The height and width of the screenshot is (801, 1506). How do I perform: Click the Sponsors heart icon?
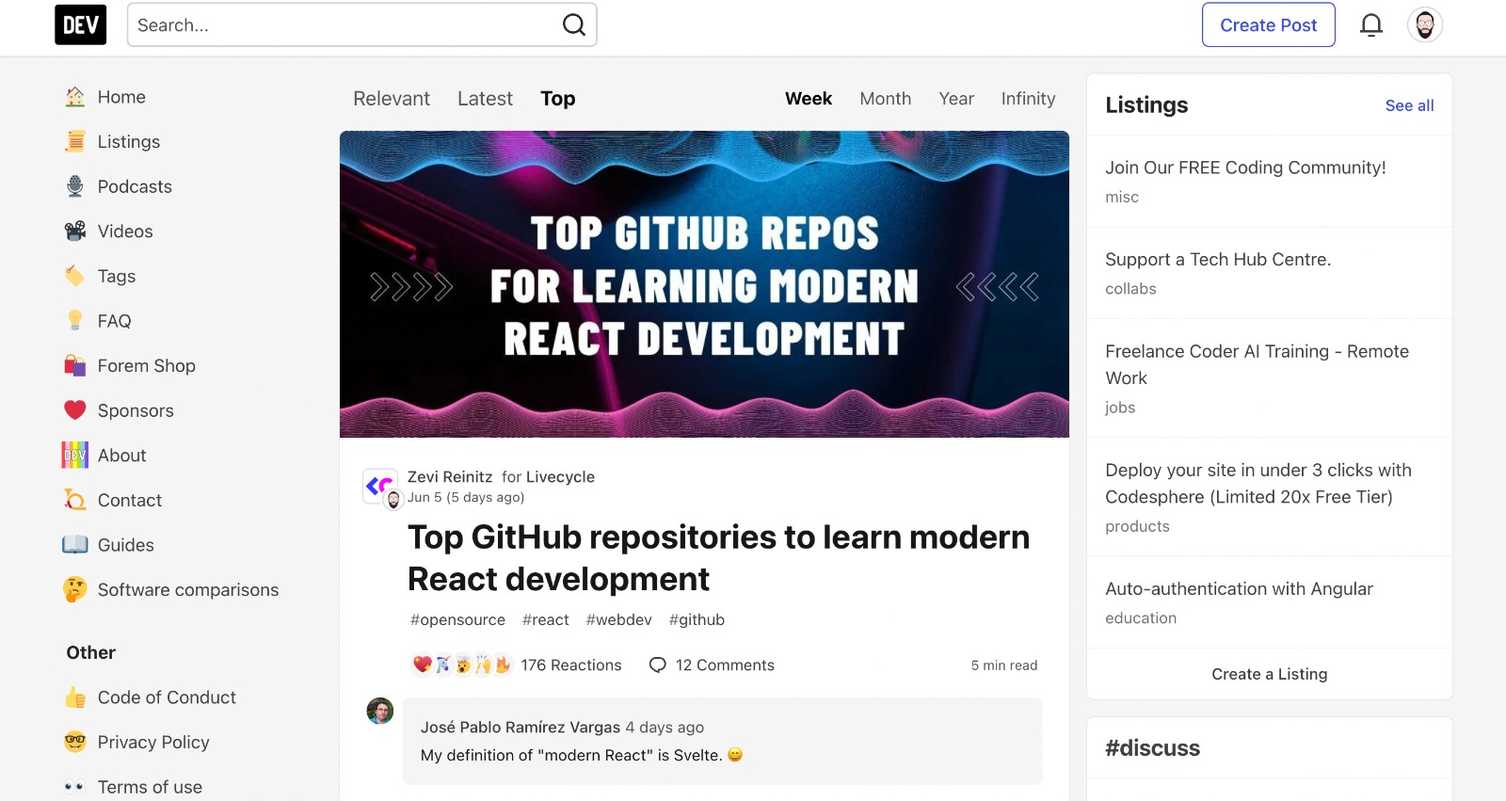pos(75,408)
